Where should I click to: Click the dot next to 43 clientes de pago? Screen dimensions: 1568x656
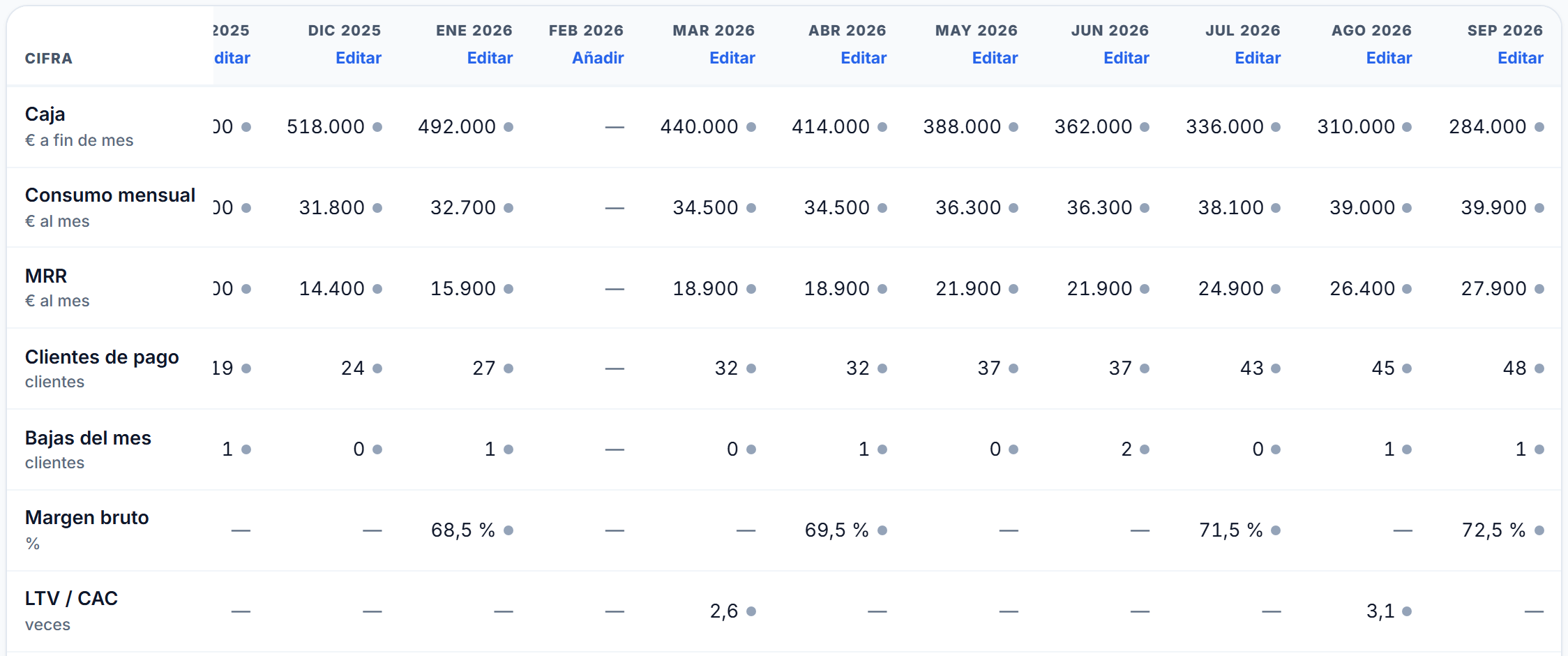click(1276, 368)
